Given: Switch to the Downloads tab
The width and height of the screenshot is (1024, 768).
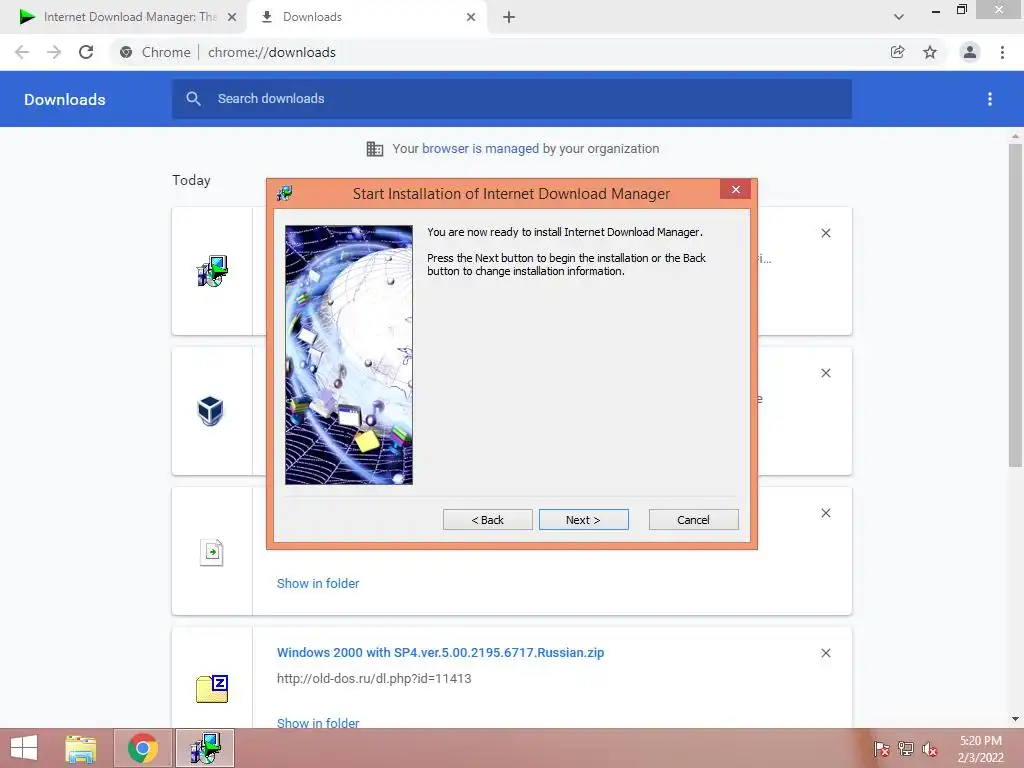Looking at the screenshot, I should [366, 17].
